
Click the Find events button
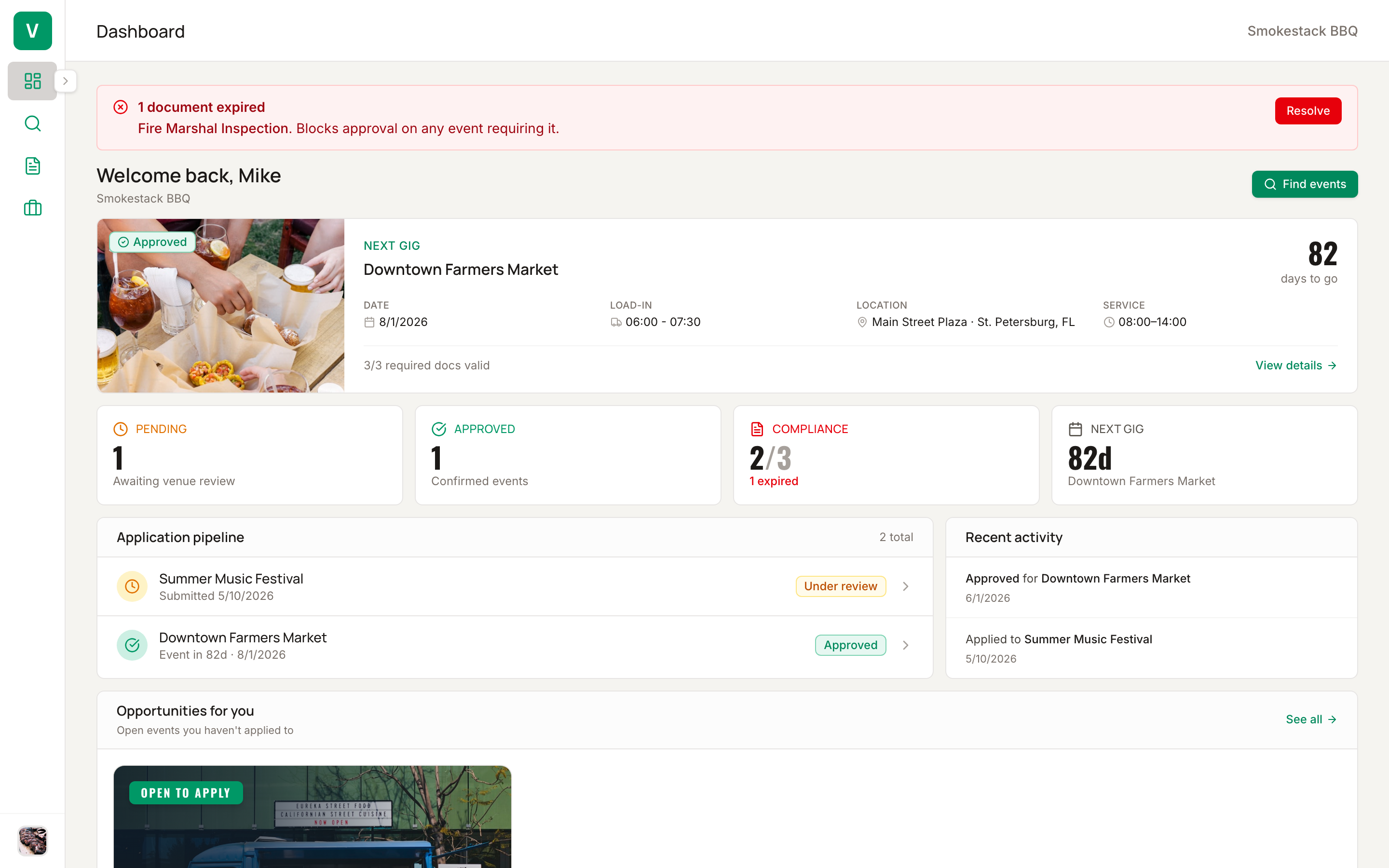(1304, 184)
